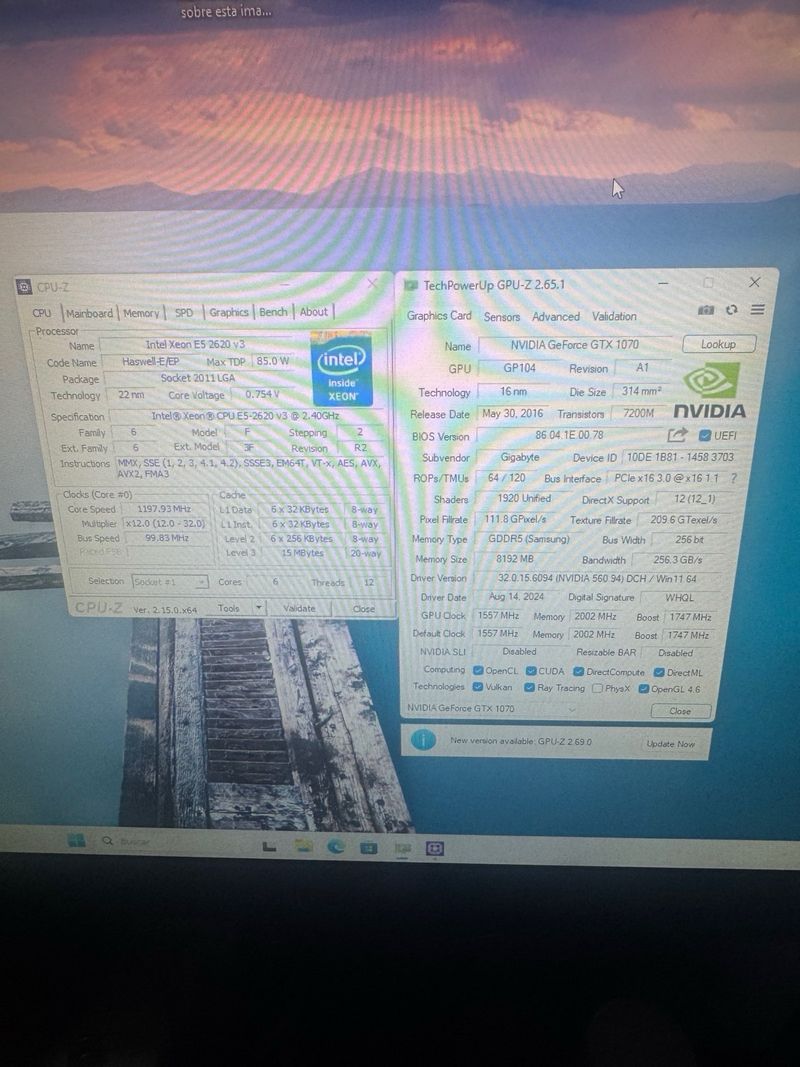
Task: Click the Core Speed value 1197.93 MHz
Action: pos(164,509)
